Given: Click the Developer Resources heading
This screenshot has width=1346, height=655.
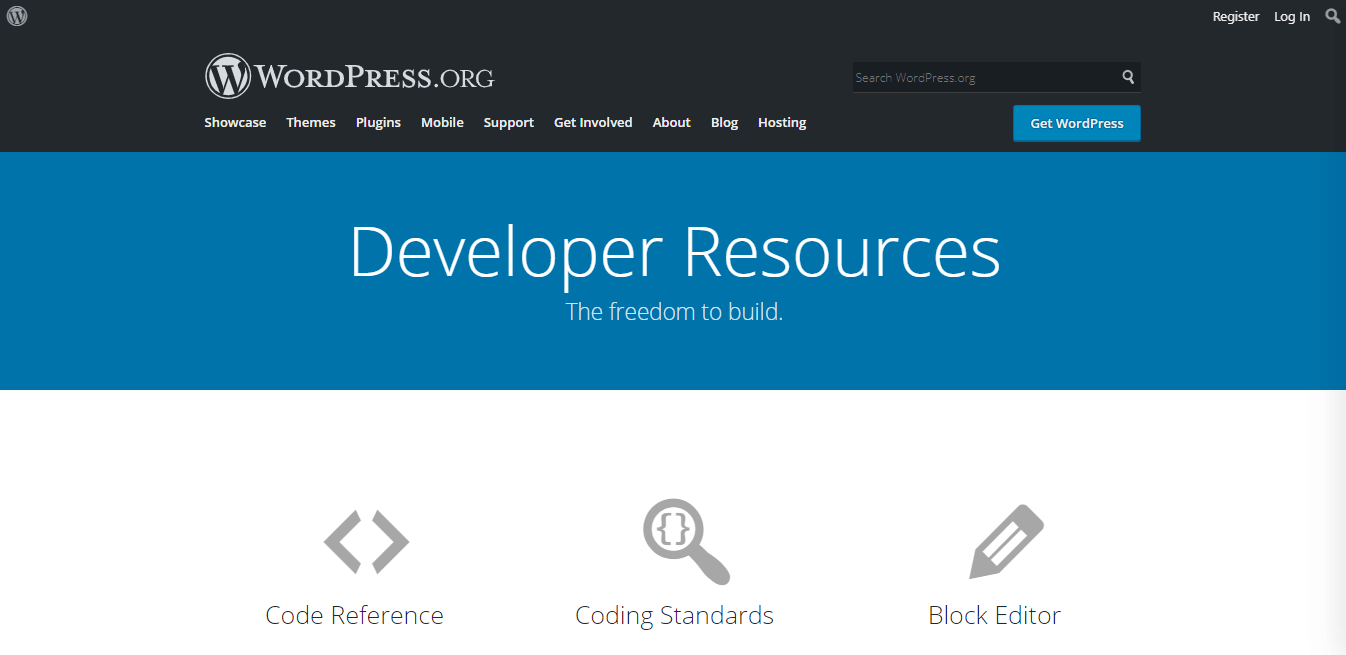Looking at the screenshot, I should pos(674,252).
